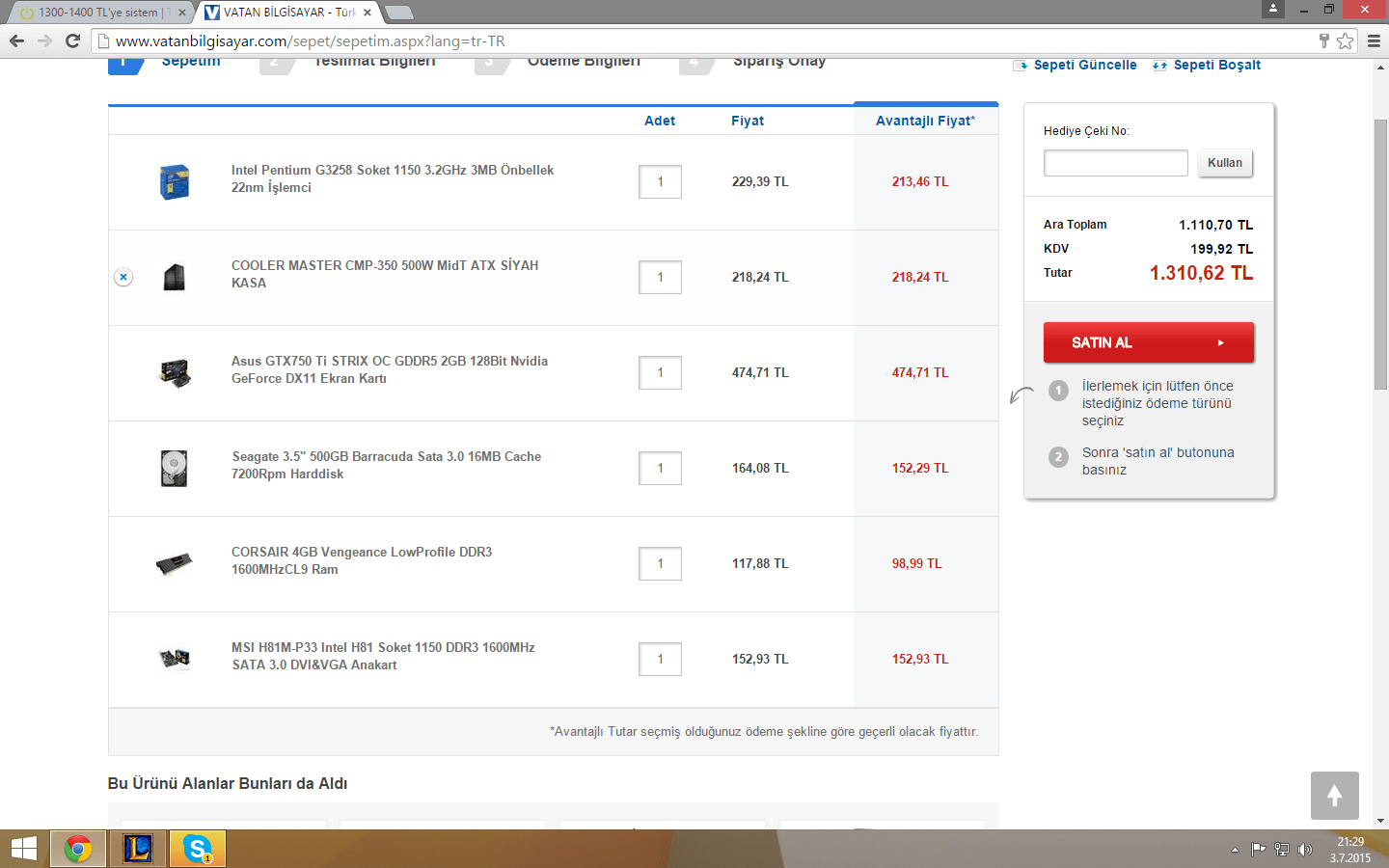
Task: Click the Action Center flag tray icon
Action: 1258,850
